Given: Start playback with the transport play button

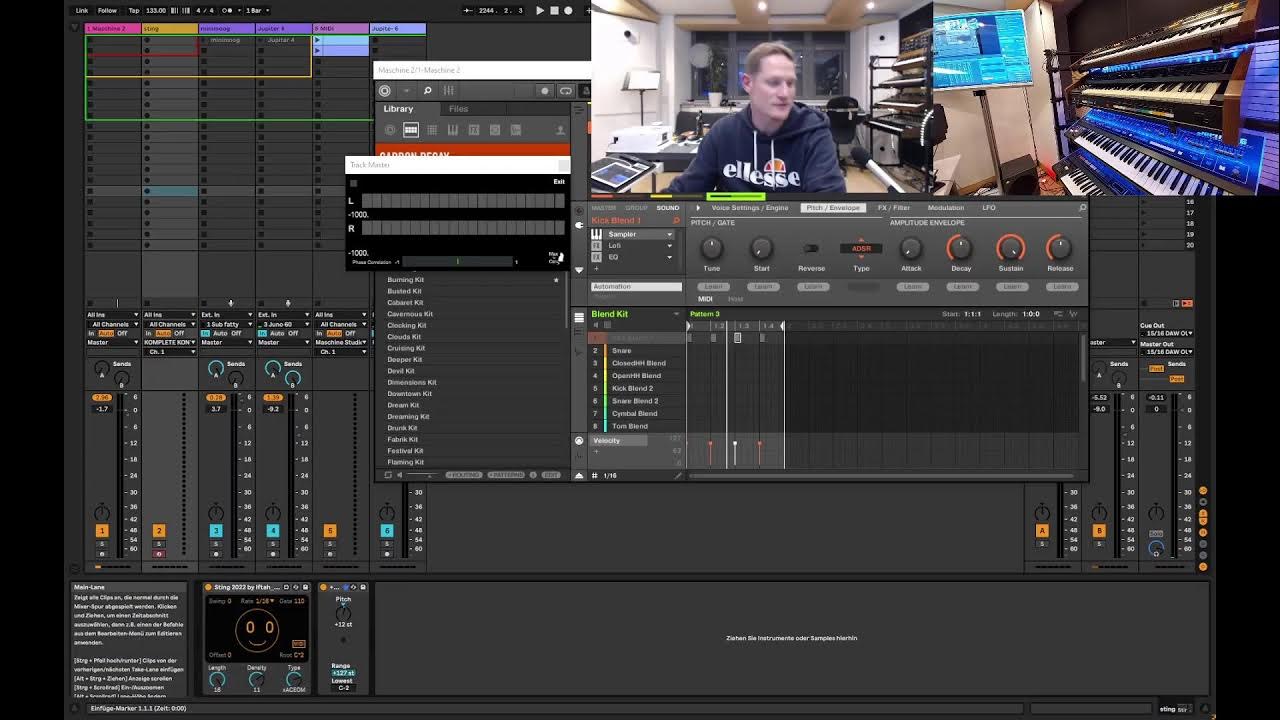Looking at the screenshot, I should [x=540, y=10].
